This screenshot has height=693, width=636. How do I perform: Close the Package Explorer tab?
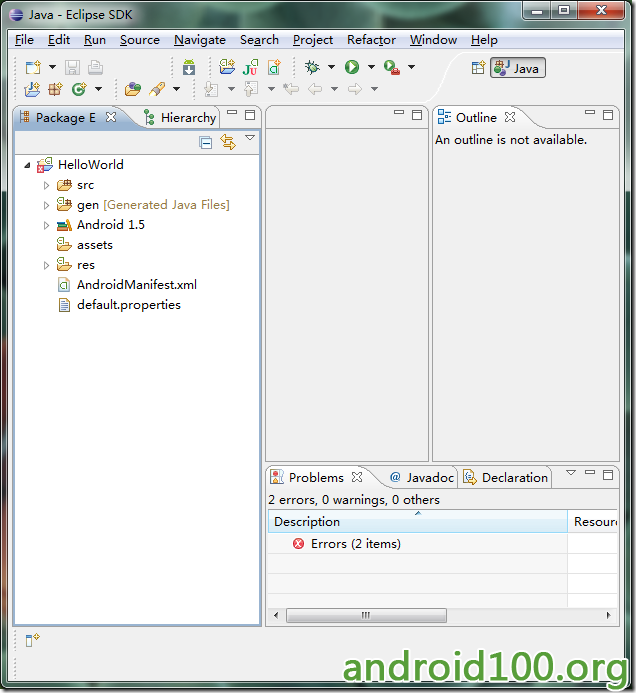tap(111, 117)
